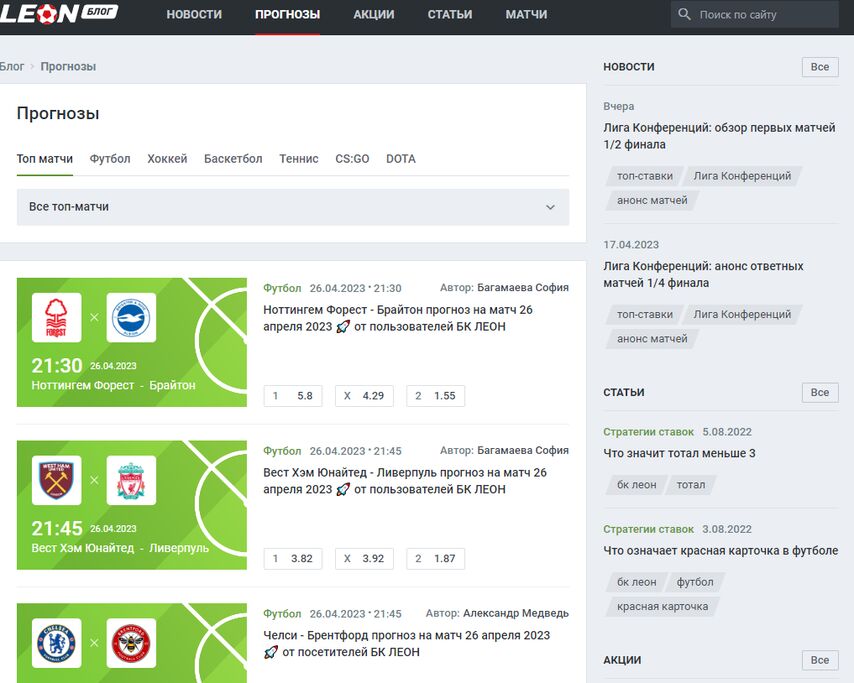Viewport: 854px width, 683px height.
Task: Switch to the Баскетбол tab
Action: point(233,159)
